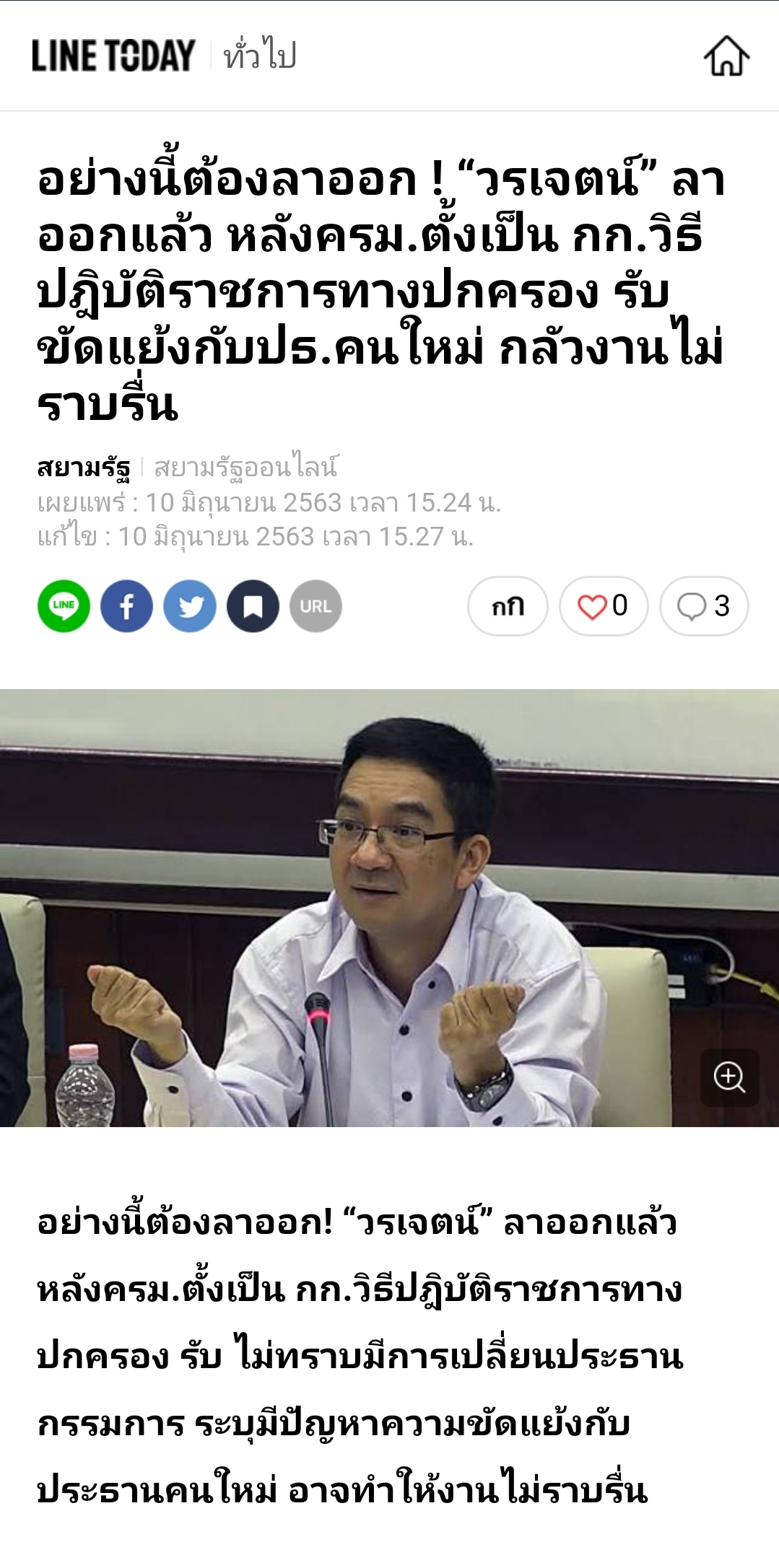Enlarge photo with the magnifier icon
This screenshot has width=779, height=1568.
tap(729, 1077)
